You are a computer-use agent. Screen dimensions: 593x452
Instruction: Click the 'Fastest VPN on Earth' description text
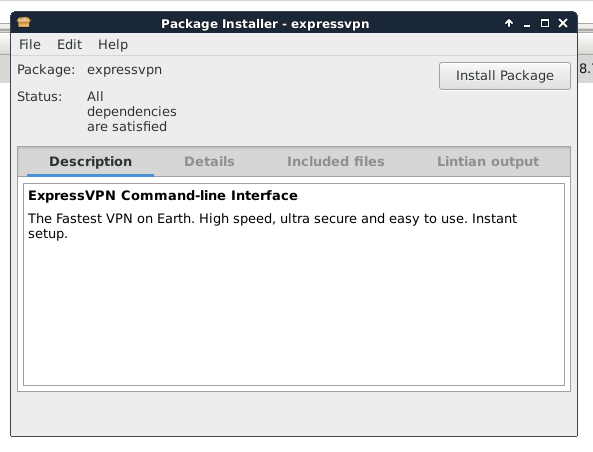pos(272,226)
